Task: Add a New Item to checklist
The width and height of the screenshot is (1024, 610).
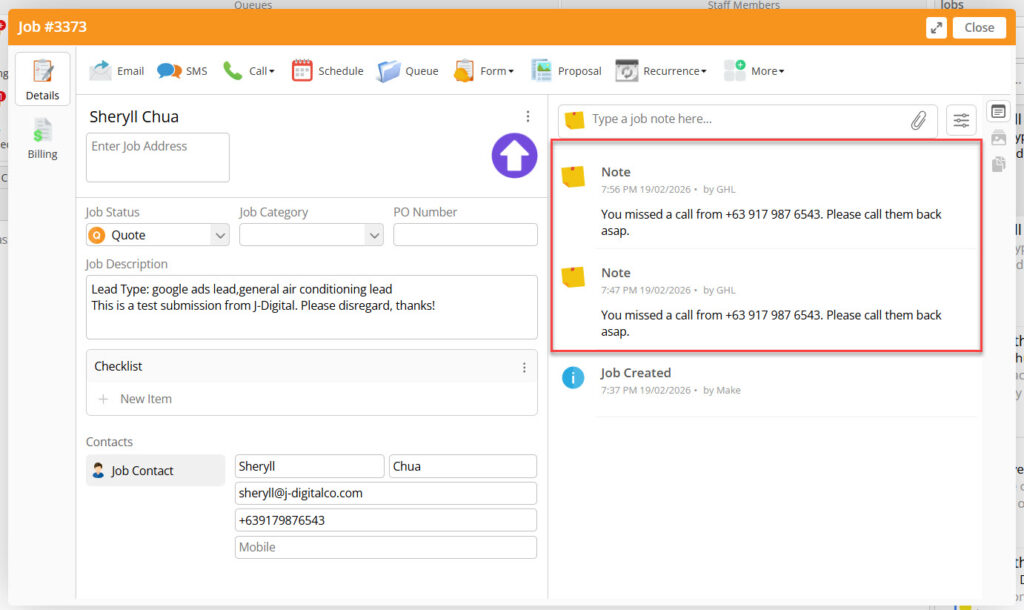Action: 145,399
